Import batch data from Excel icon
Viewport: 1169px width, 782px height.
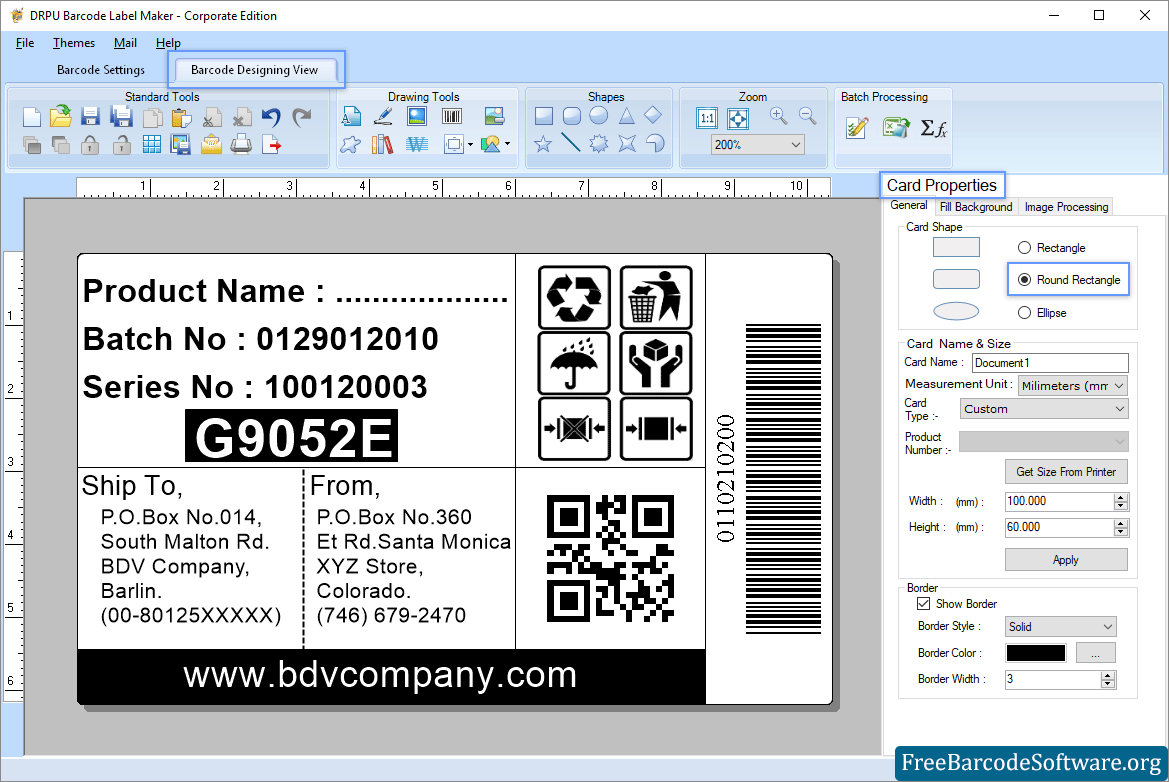(x=896, y=128)
